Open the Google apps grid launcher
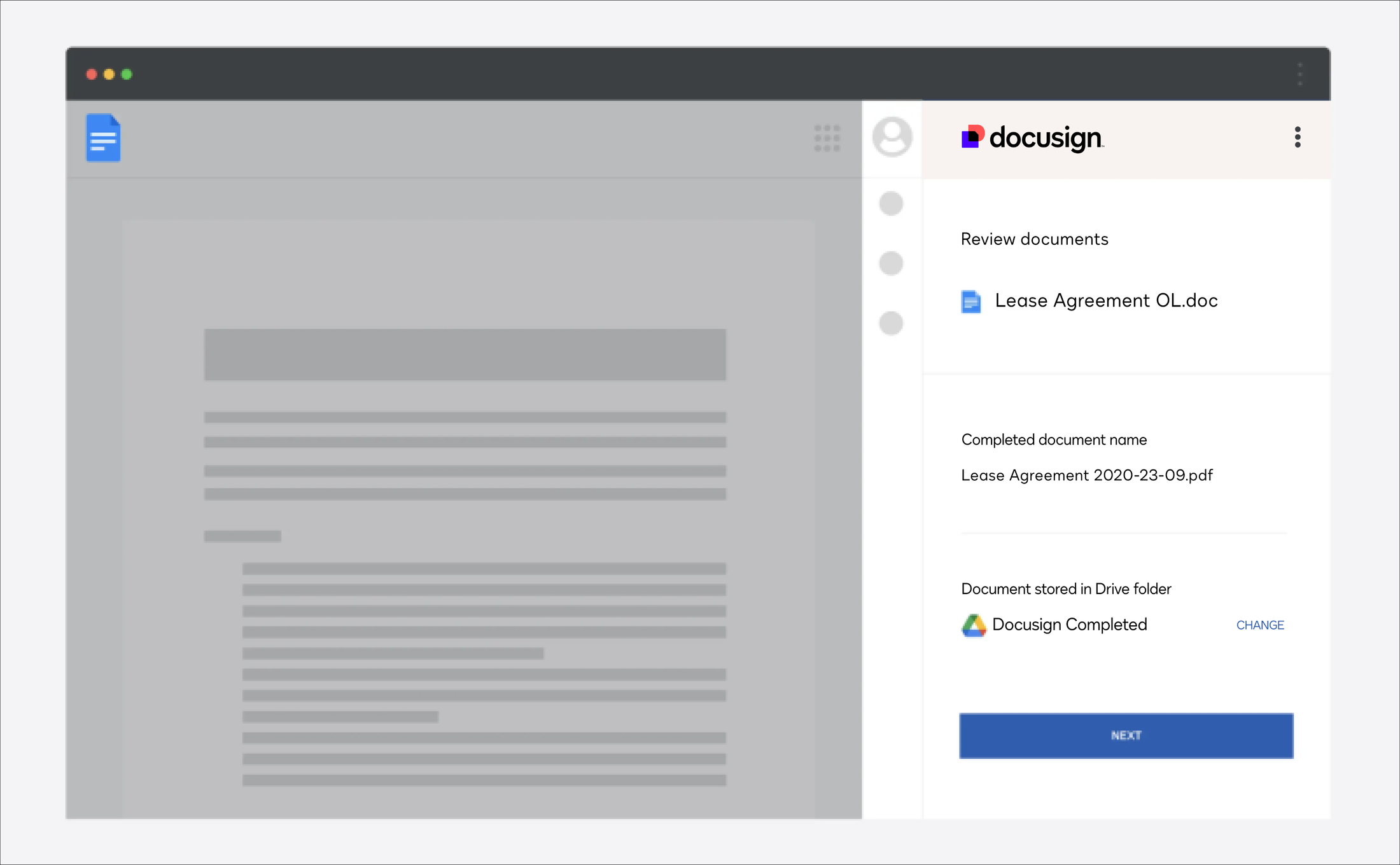This screenshot has height=865, width=1400. tap(827, 137)
